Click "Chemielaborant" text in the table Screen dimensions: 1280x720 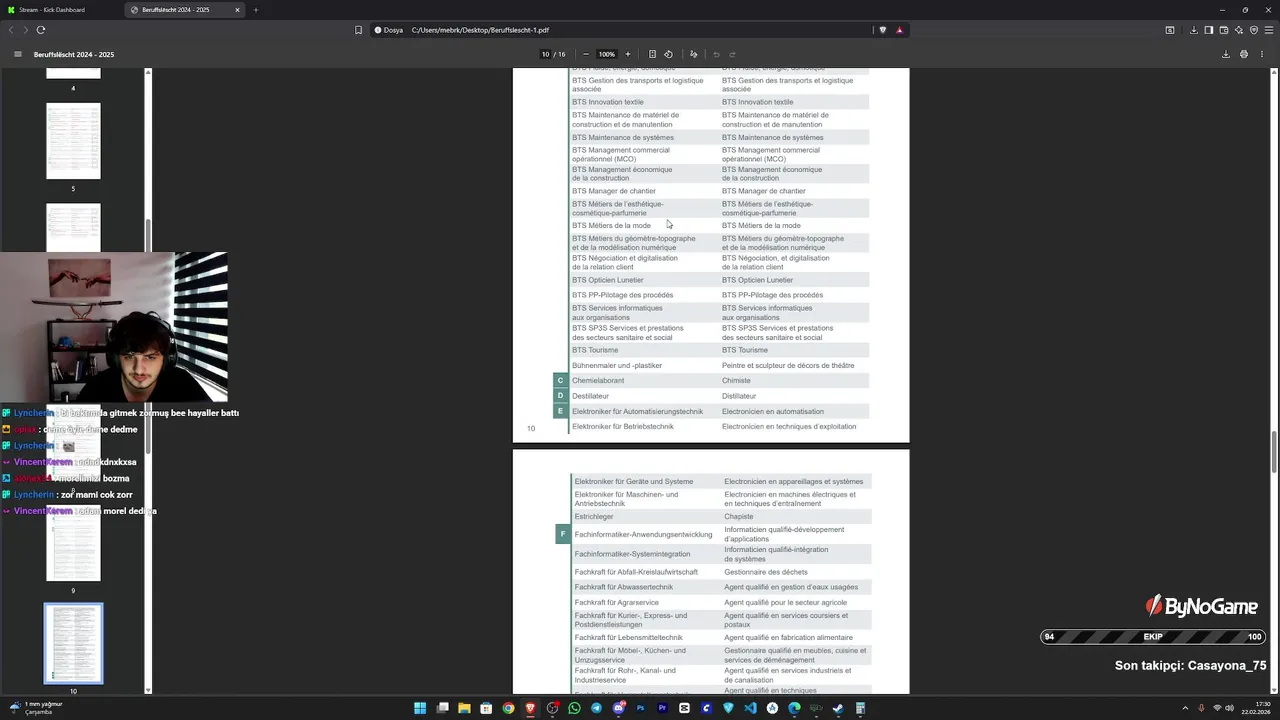click(x=598, y=381)
